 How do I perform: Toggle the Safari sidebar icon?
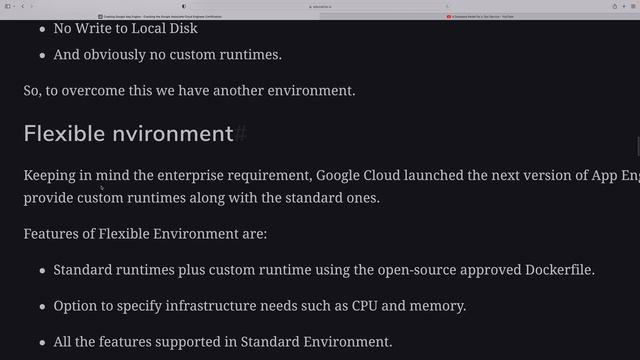click(7, 6)
